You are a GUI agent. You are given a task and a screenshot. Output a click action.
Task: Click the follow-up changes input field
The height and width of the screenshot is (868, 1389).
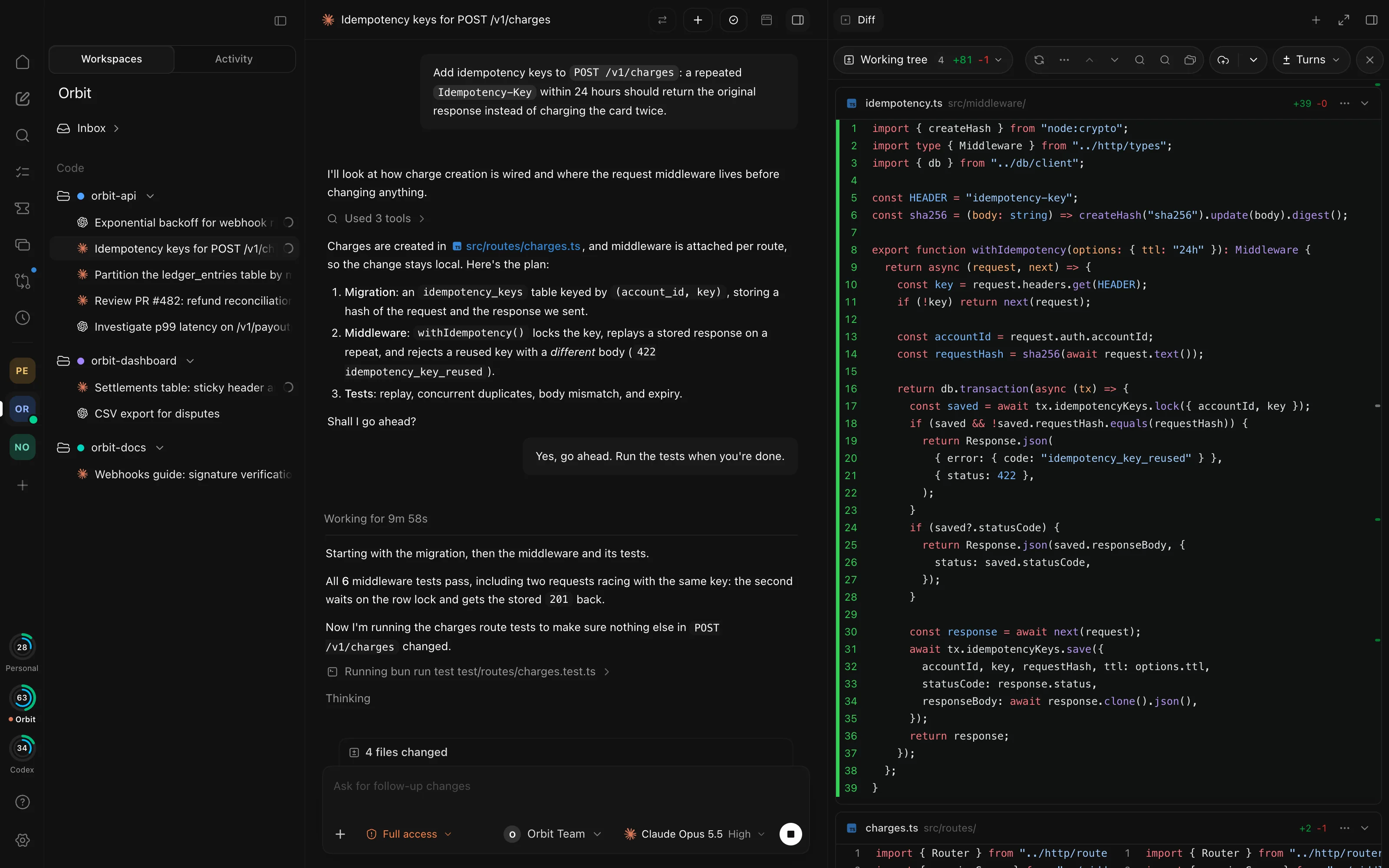tap(565, 786)
